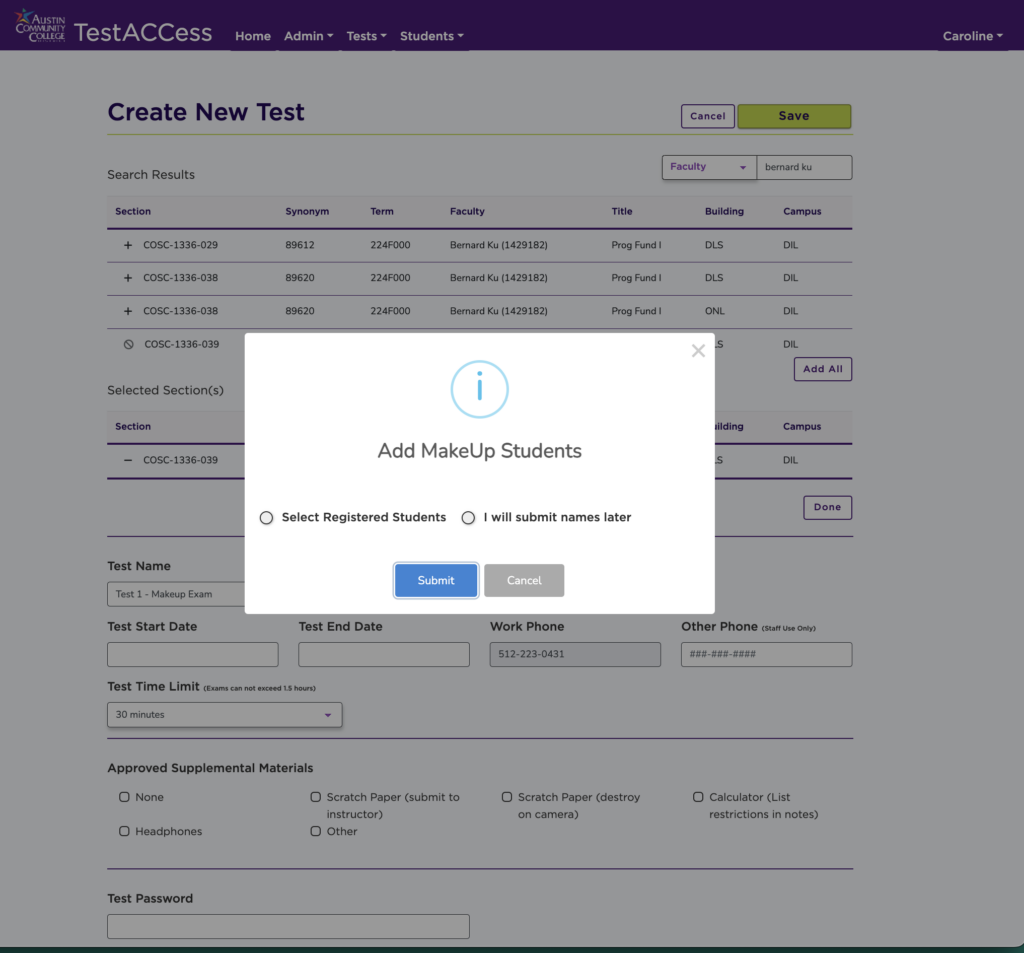1024x953 pixels.
Task: Close the Add MakeUp Students dialog with X
Action: pyautogui.click(x=698, y=351)
